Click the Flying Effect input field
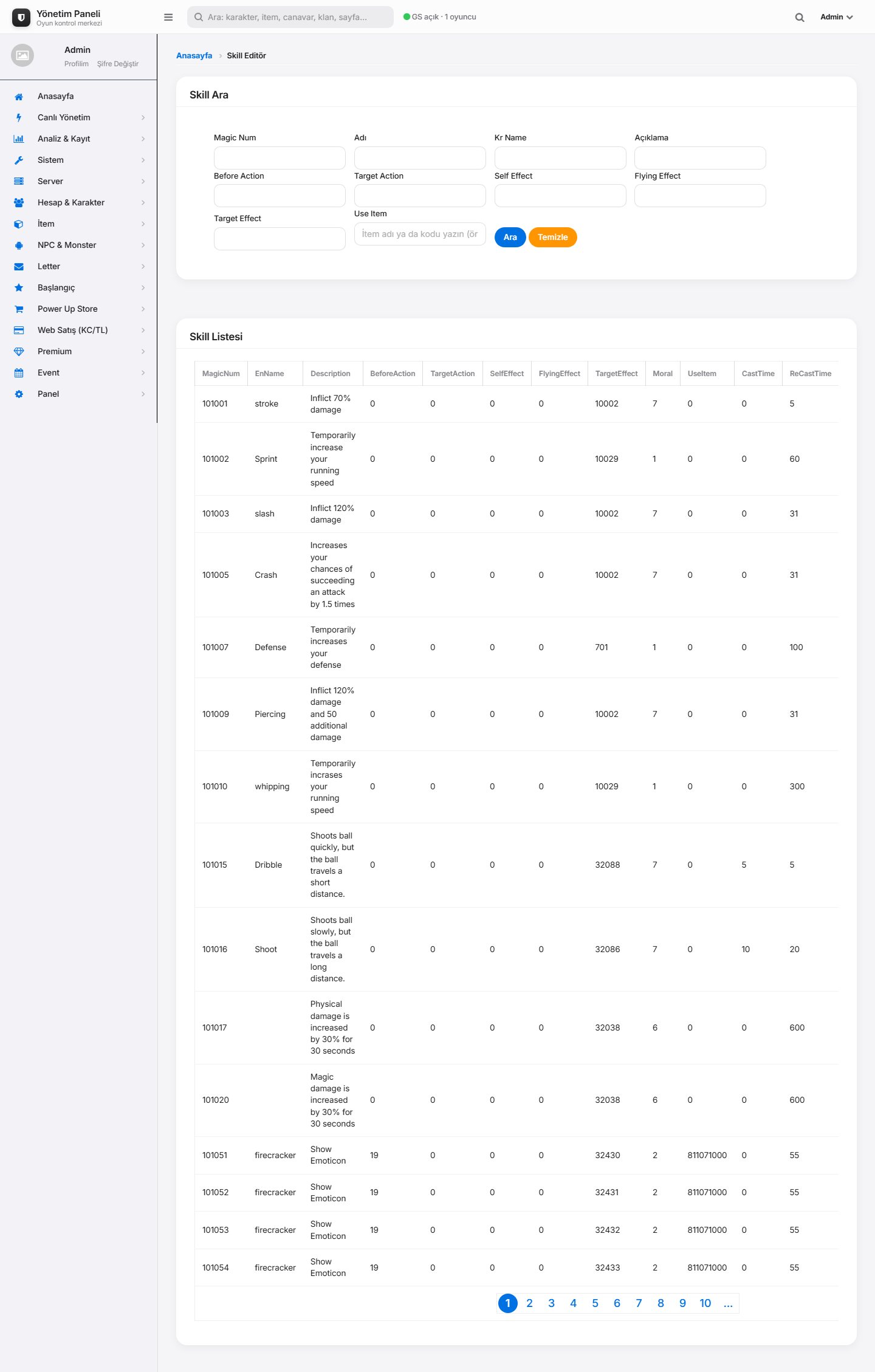The image size is (875, 1372). 700,196
